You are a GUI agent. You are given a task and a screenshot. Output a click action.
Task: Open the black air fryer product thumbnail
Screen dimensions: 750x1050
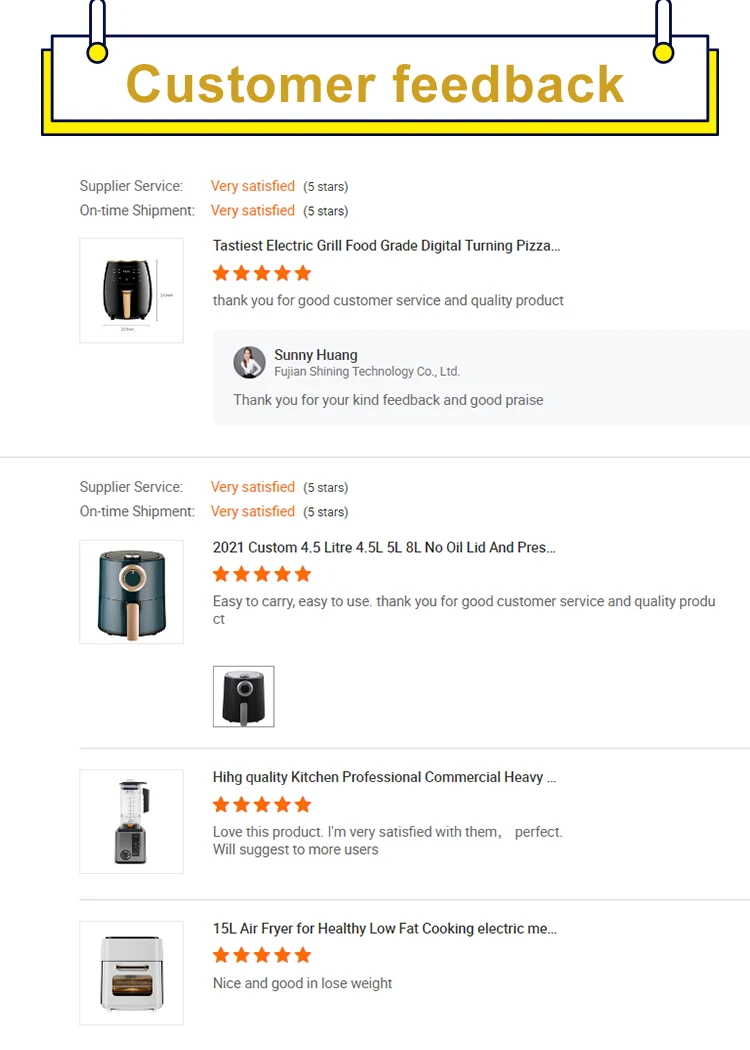click(x=131, y=290)
